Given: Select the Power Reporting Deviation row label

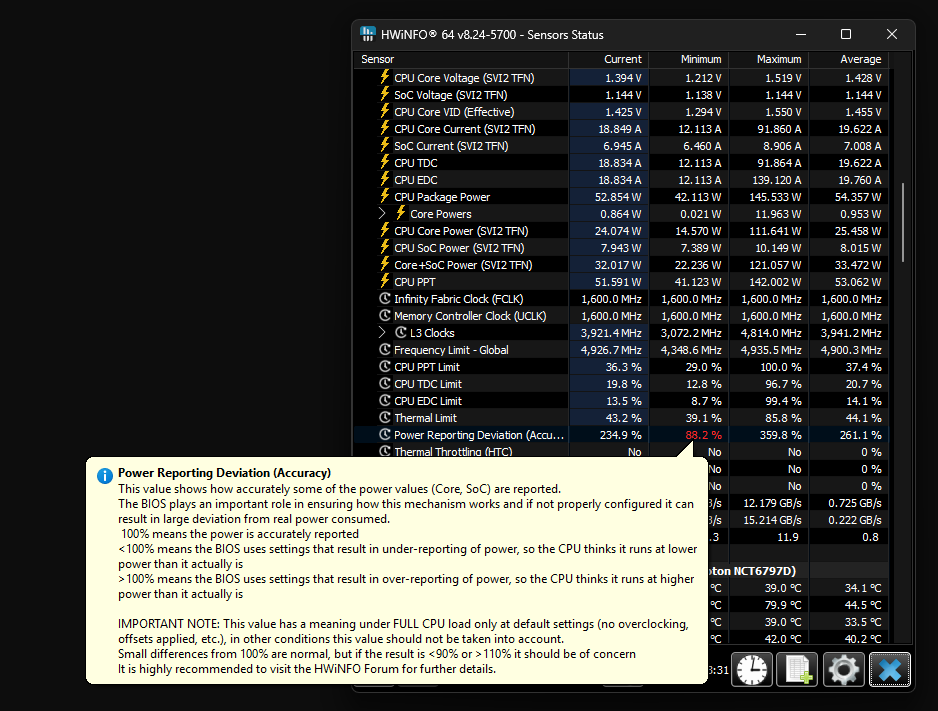Looking at the screenshot, I should (x=479, y=435).
